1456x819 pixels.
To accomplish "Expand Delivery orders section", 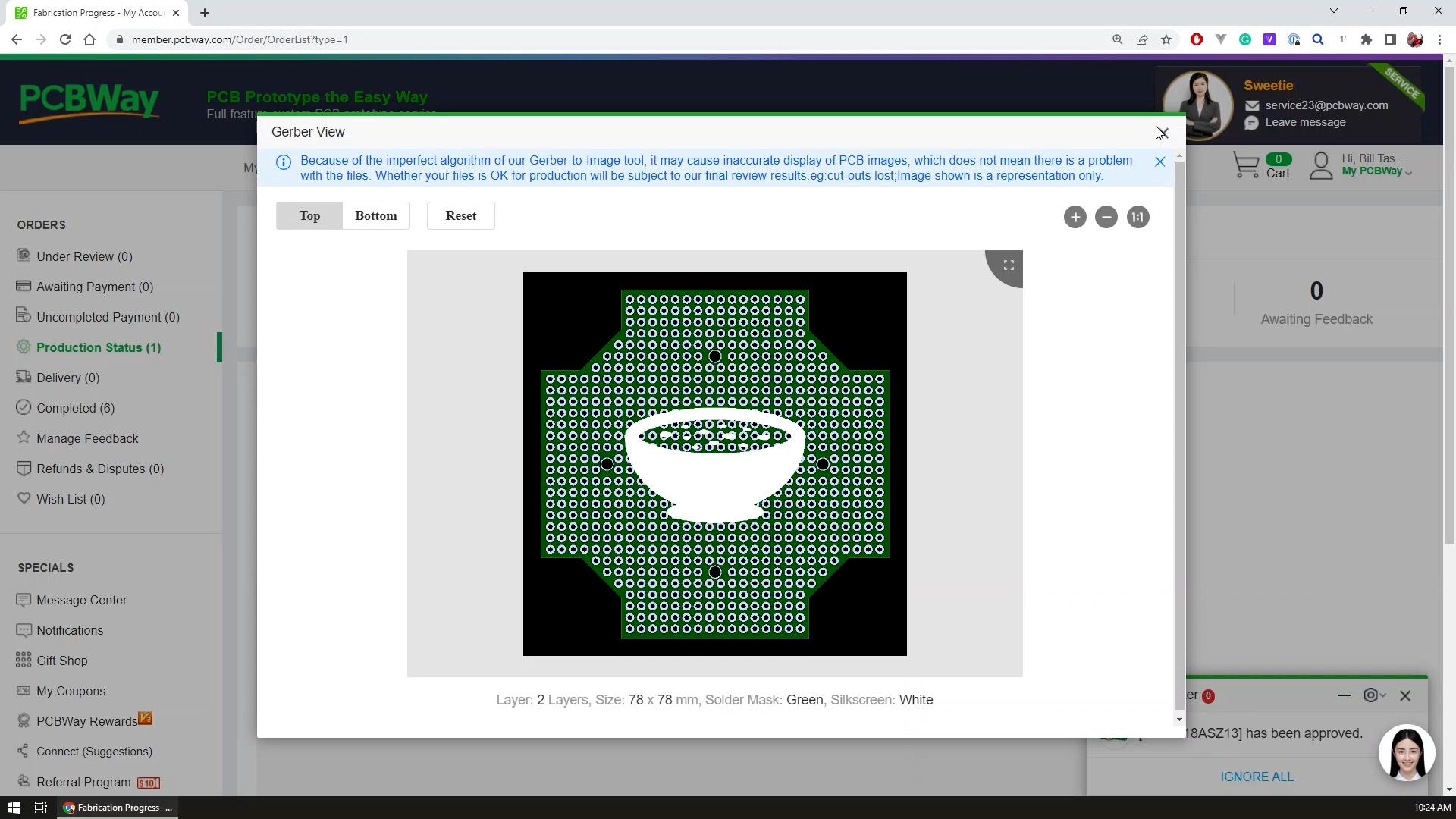I will pos(67,377).
